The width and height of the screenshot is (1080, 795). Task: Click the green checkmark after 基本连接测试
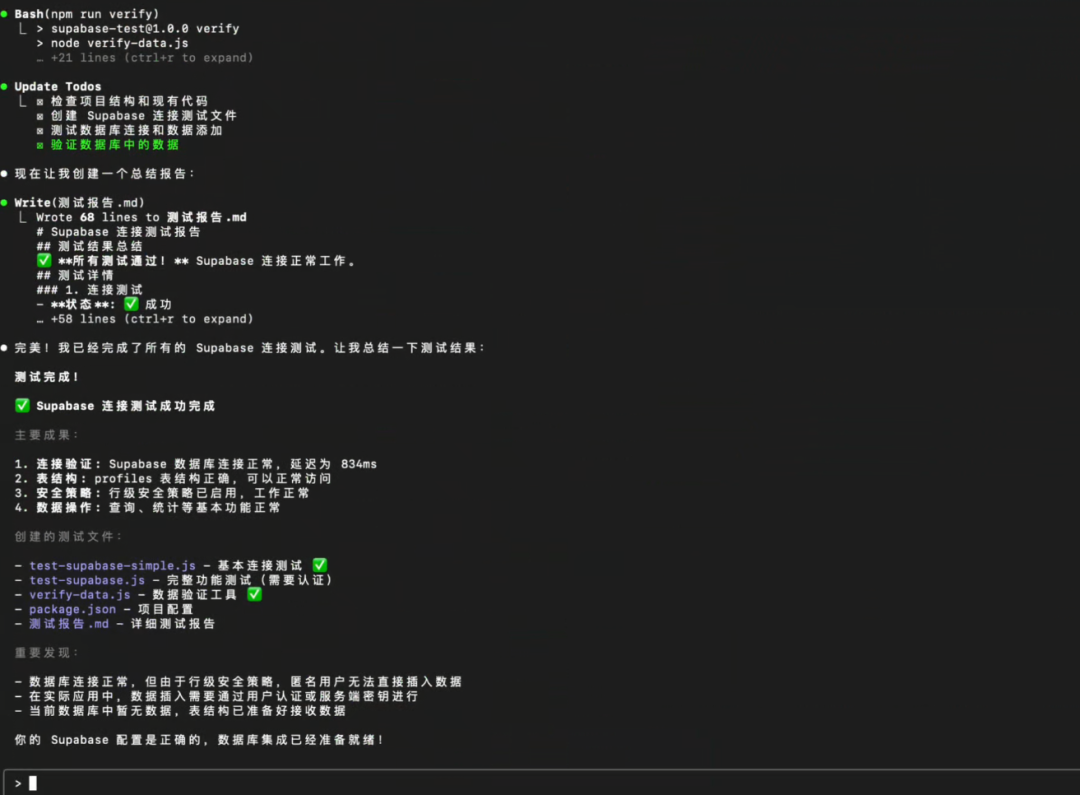click(x=320, y=565)
